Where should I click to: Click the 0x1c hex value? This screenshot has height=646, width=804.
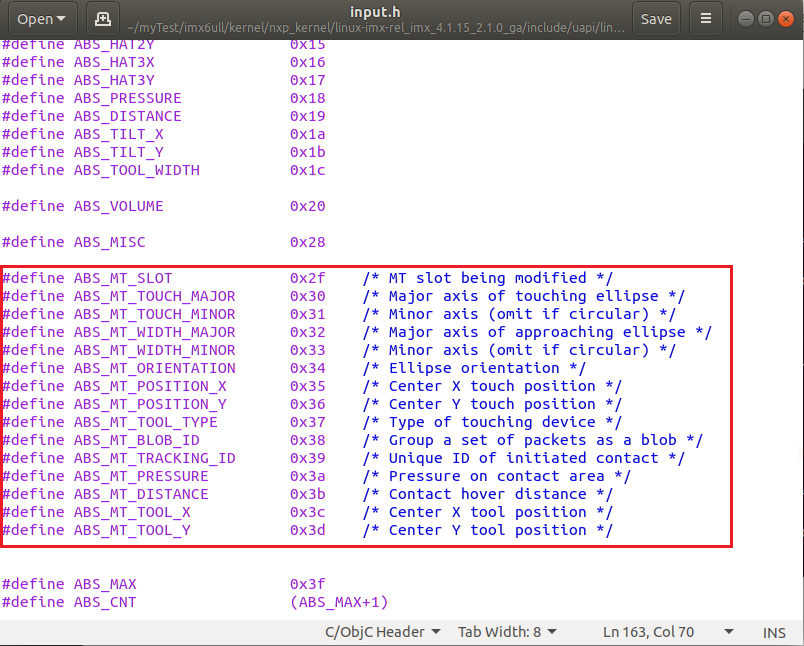point(307,170)
